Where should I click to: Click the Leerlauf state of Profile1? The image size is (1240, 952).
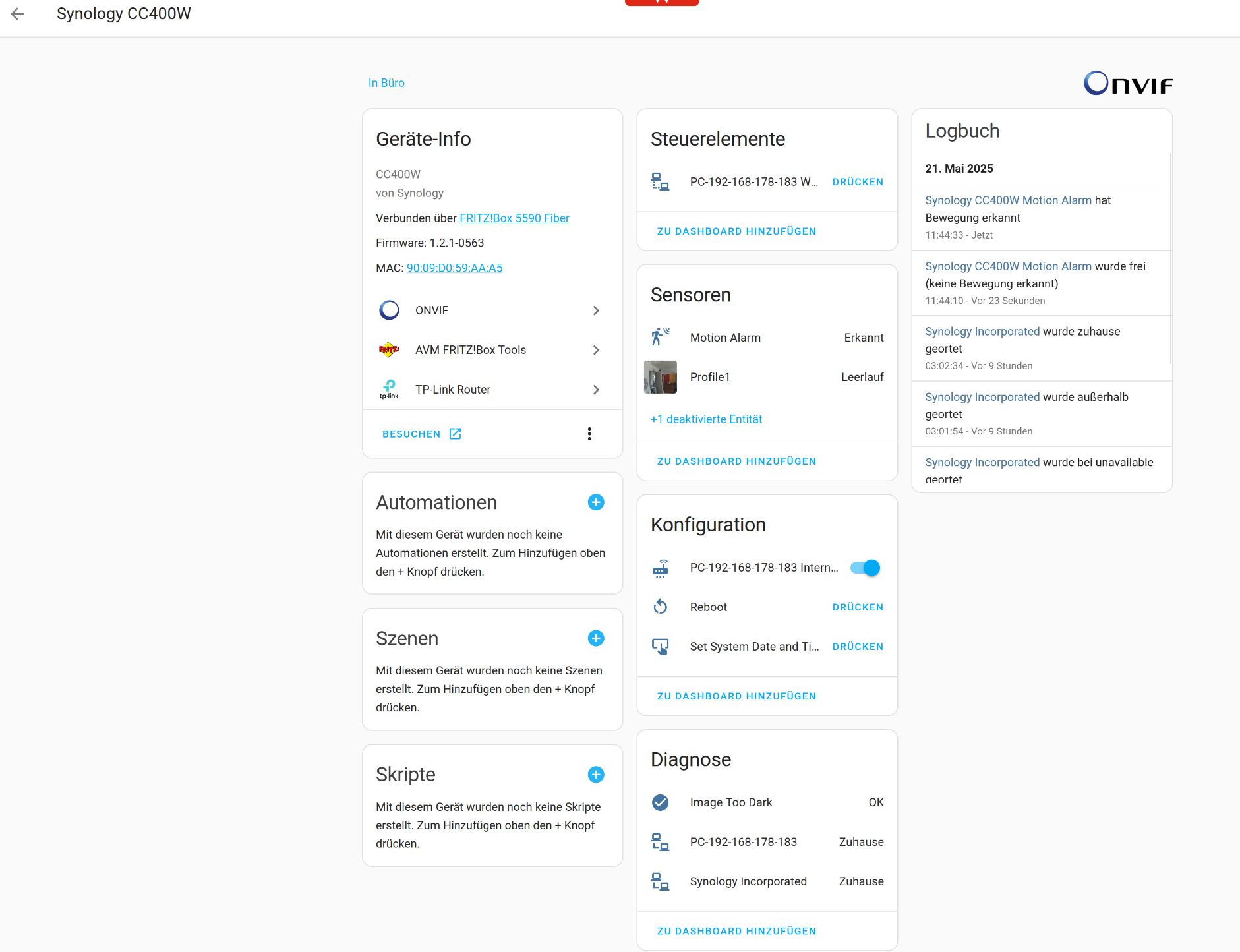pyautogui.click(x=862, y=377)
